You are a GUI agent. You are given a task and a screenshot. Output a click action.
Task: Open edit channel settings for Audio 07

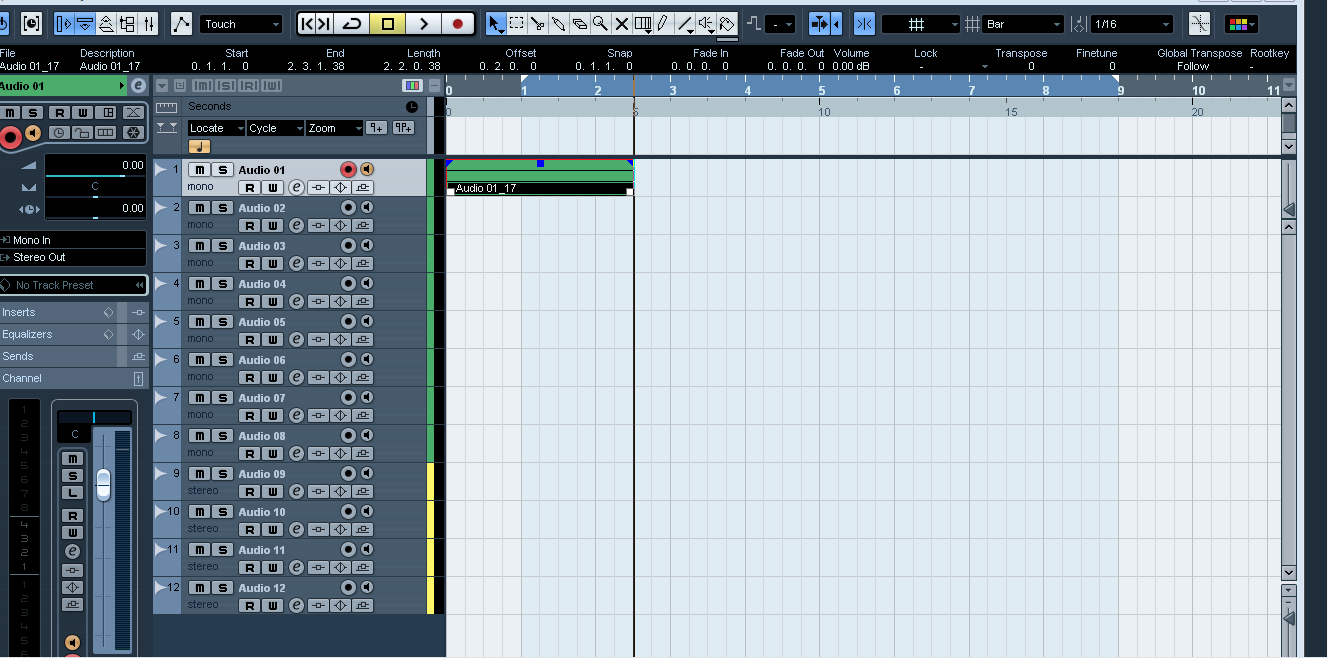pyautogui.click(x=296, y=416)
